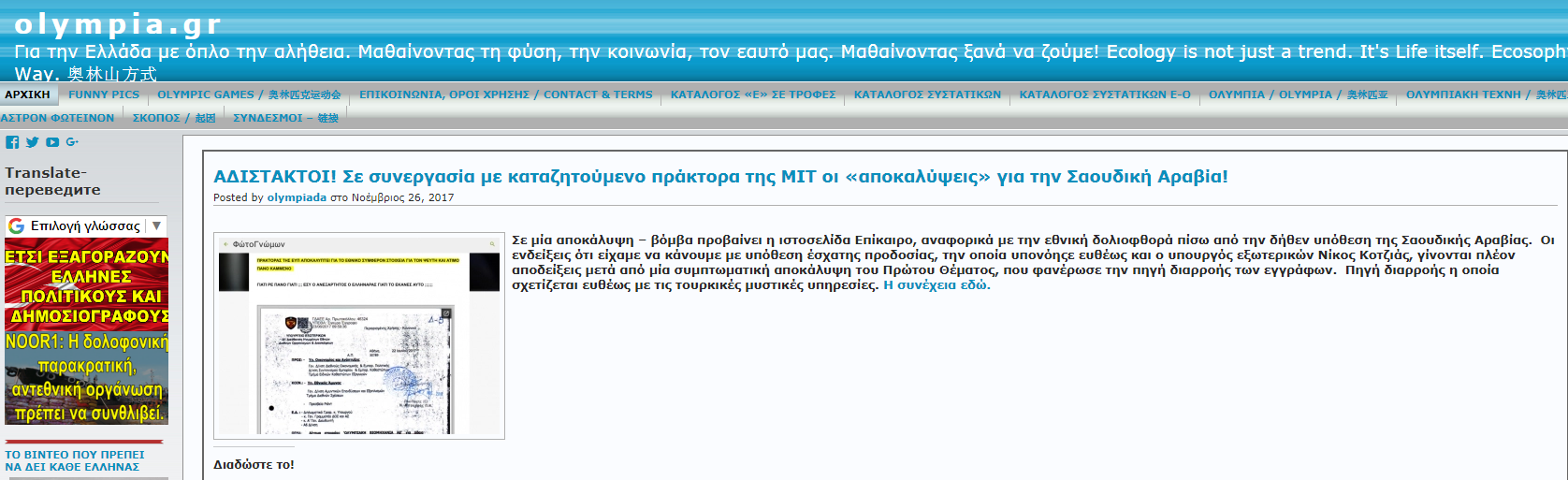Follow the Η συνέχεια εδώ link
The width and height of the screenshot is (1568, 480).
936,285
